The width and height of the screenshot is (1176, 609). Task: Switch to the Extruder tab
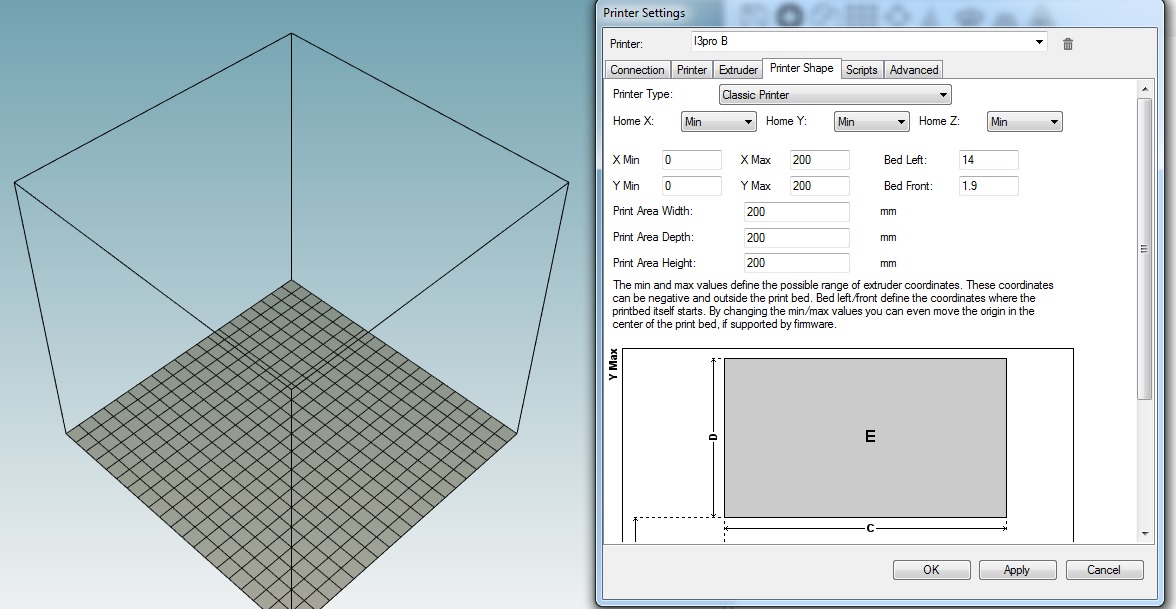click(x=738, y=70)
